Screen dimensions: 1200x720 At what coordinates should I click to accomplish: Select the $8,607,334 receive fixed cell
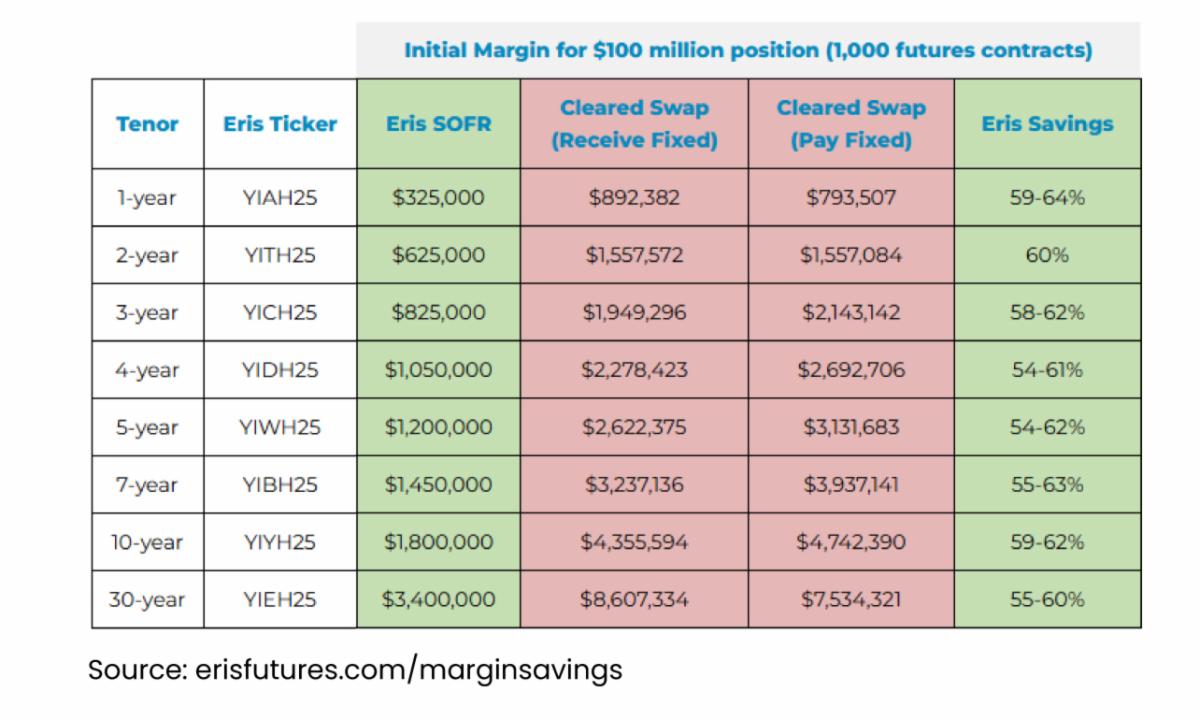pos(634,600)
